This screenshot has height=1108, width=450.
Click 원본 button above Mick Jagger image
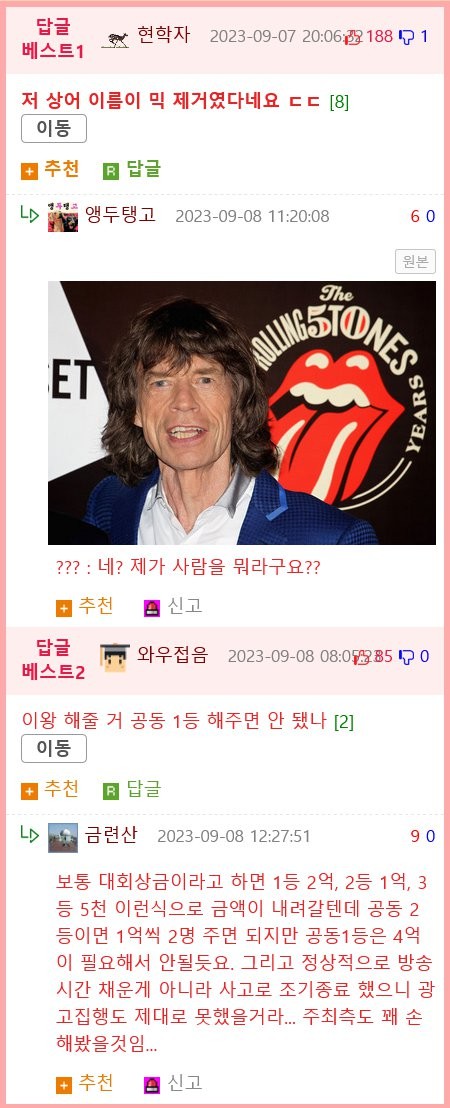(x=415, y=261)
